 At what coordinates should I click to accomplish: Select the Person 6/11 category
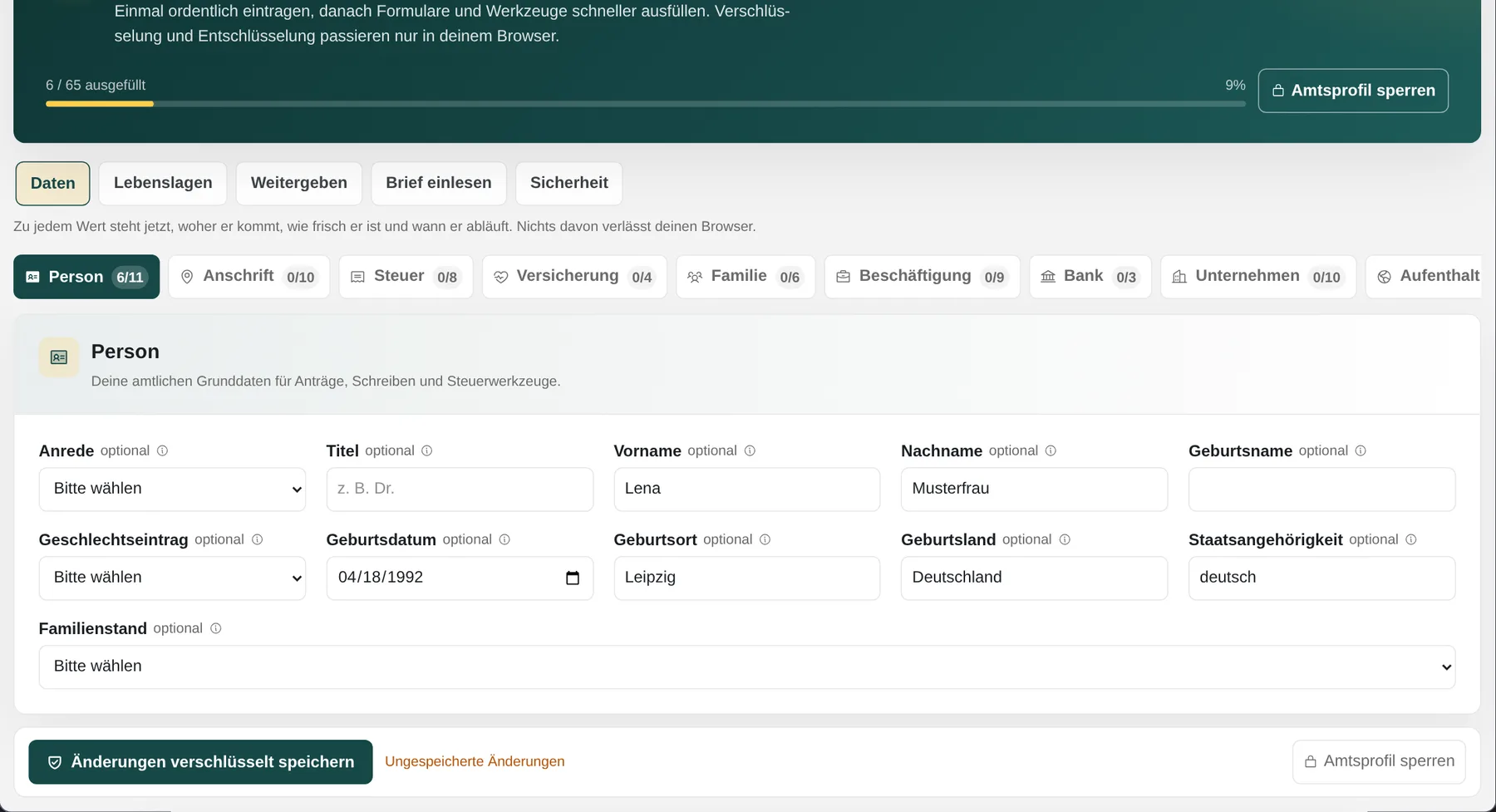[x=86, y=277]
